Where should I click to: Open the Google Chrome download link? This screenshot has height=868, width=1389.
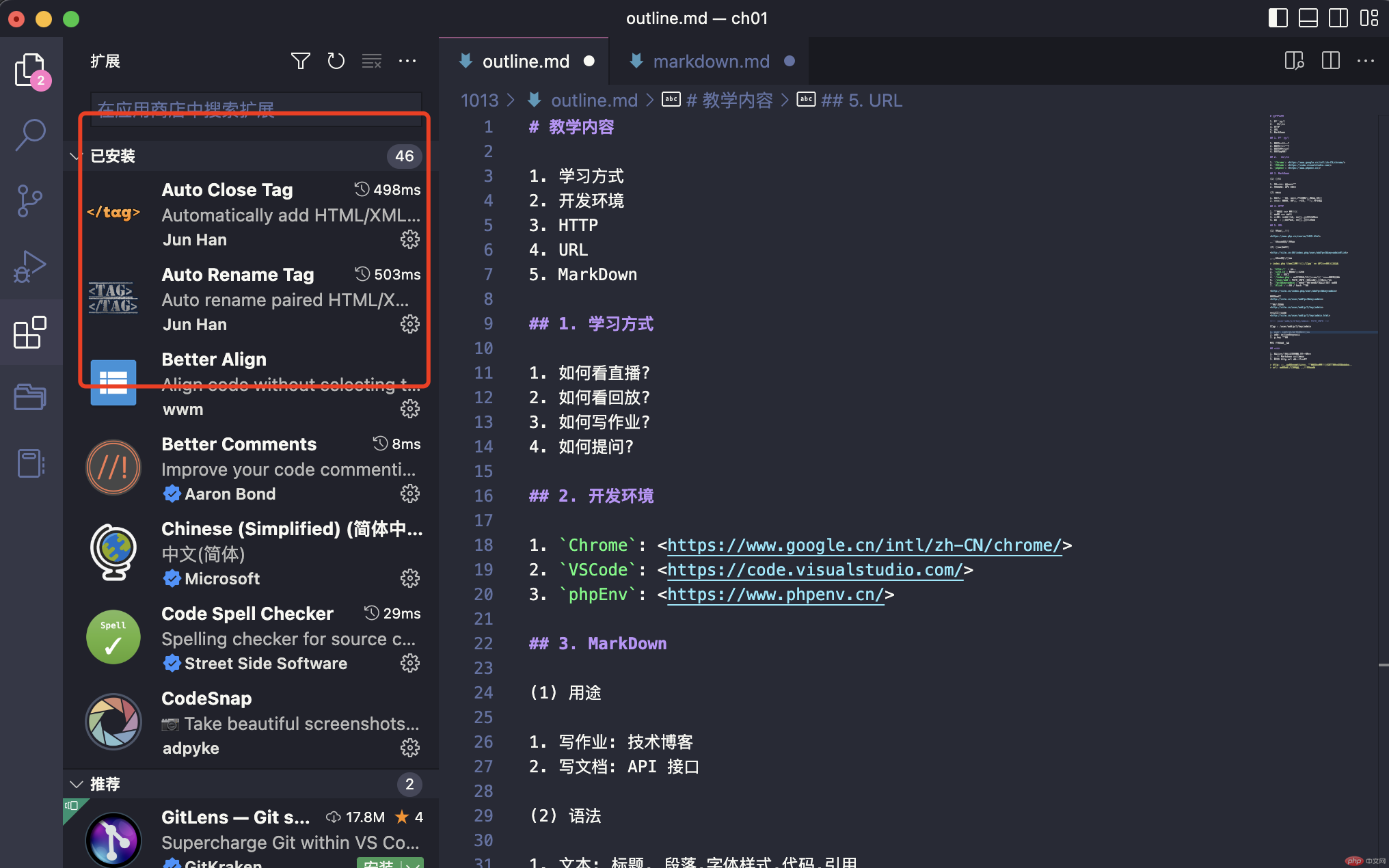point(865,545)
